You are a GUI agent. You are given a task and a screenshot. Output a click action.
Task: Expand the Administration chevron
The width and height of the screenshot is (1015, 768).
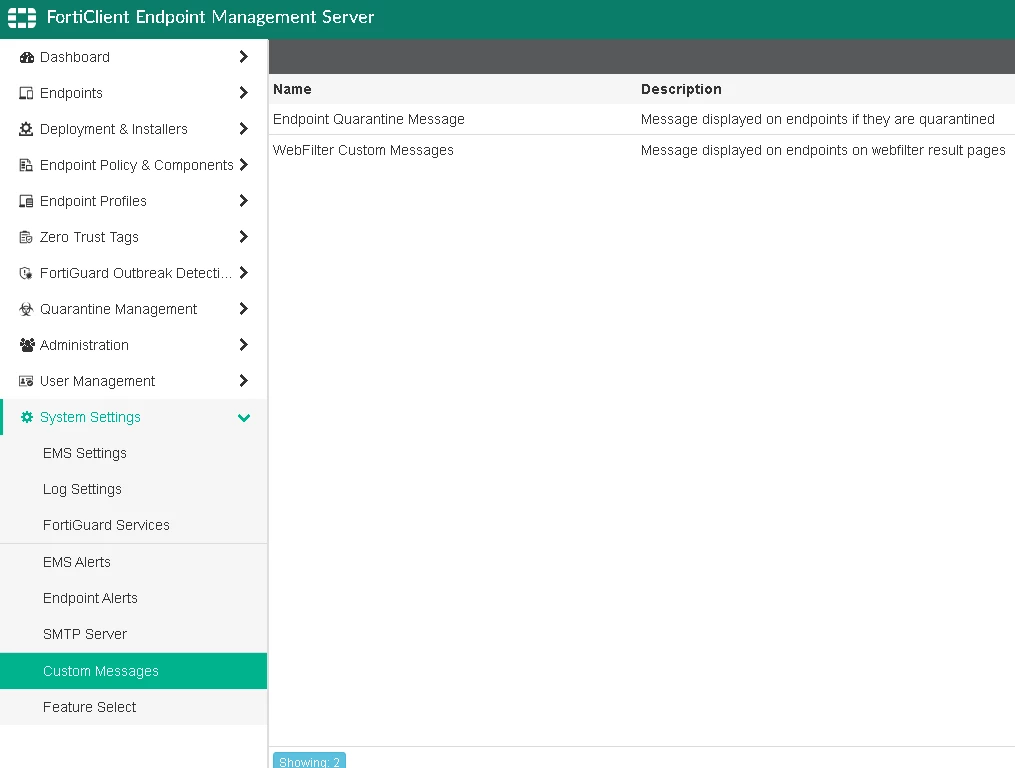(x=243, y=344)
